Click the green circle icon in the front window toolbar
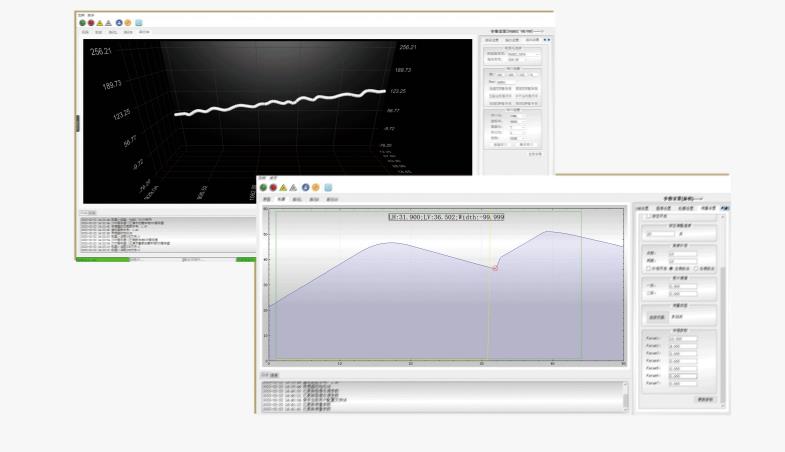This screenshot has width=785, height=452. click(x=263, y=187)
